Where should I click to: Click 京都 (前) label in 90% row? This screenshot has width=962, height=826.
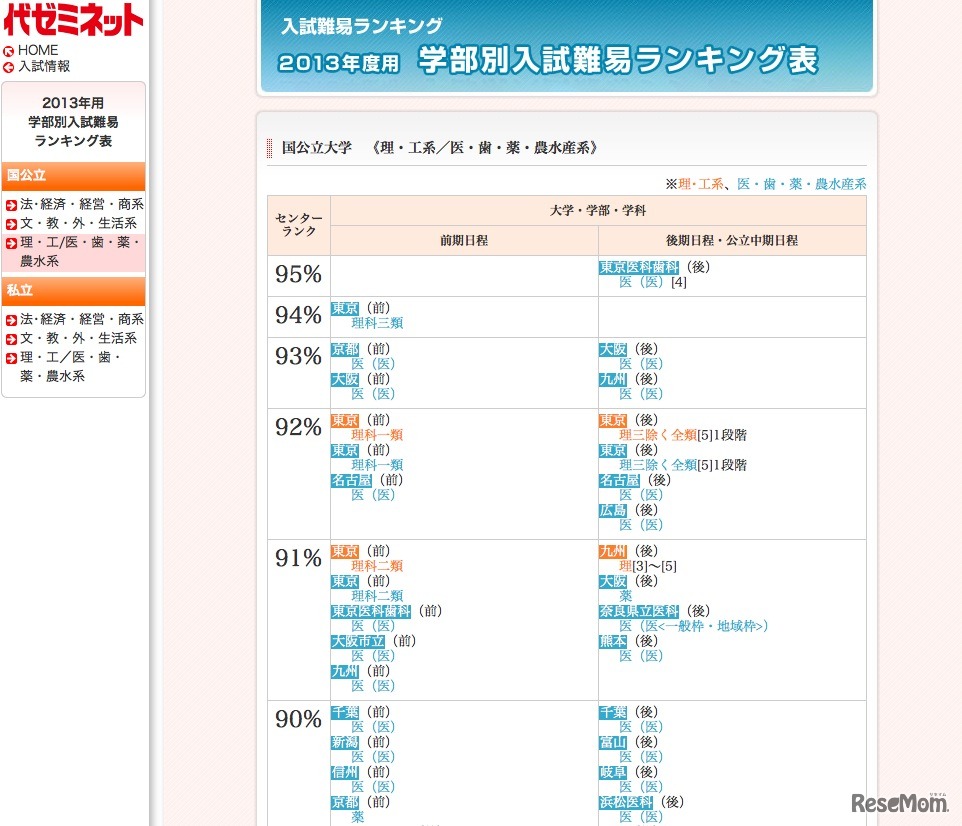[x=345, y=803]
